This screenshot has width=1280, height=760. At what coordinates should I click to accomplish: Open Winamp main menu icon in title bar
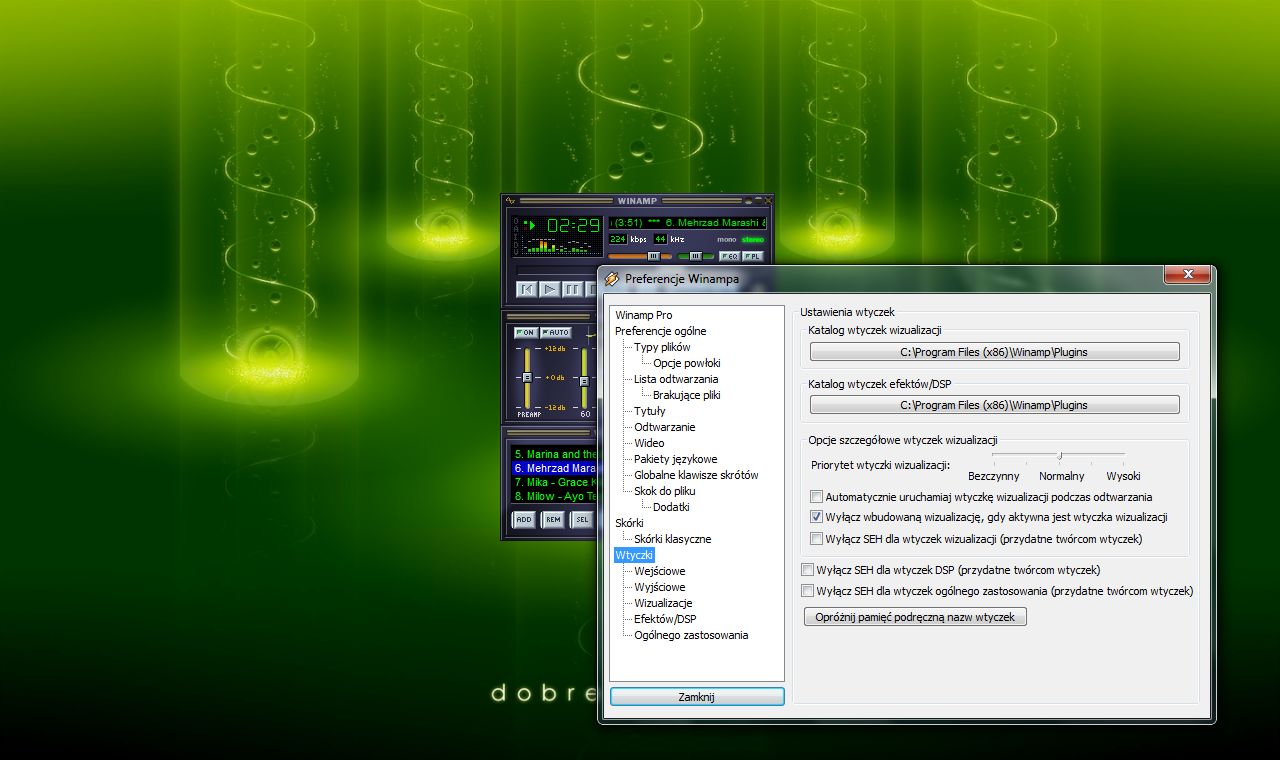coord(510,200)
